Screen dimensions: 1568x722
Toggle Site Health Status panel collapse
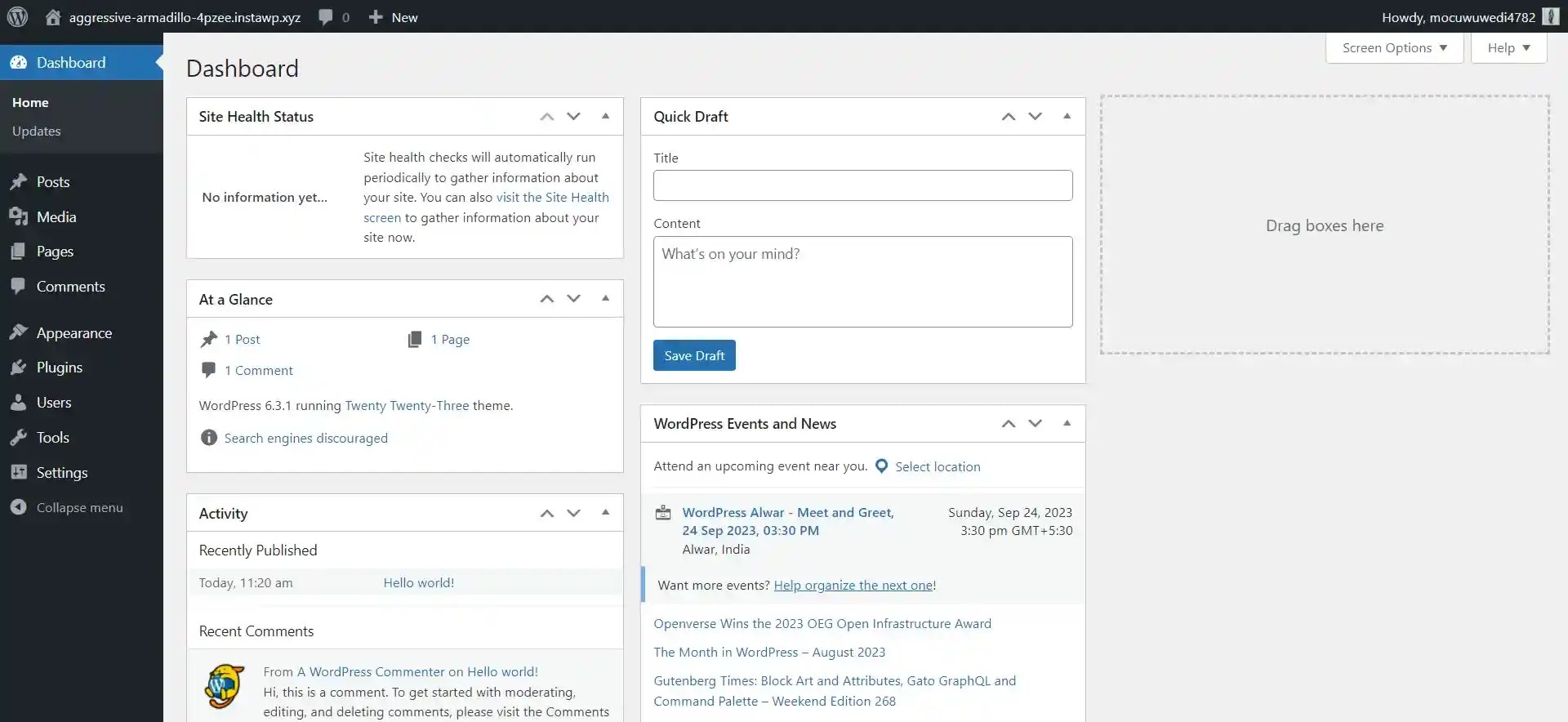605,116
